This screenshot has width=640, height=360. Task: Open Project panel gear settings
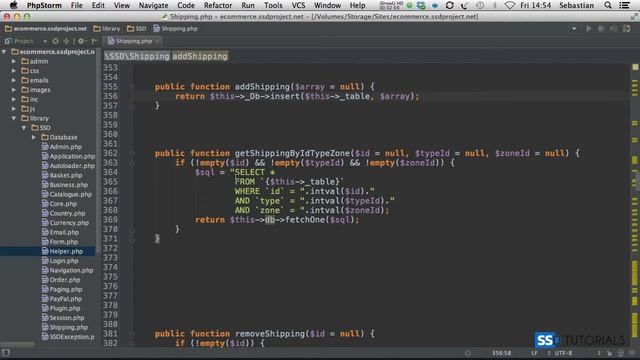(81, 41)
